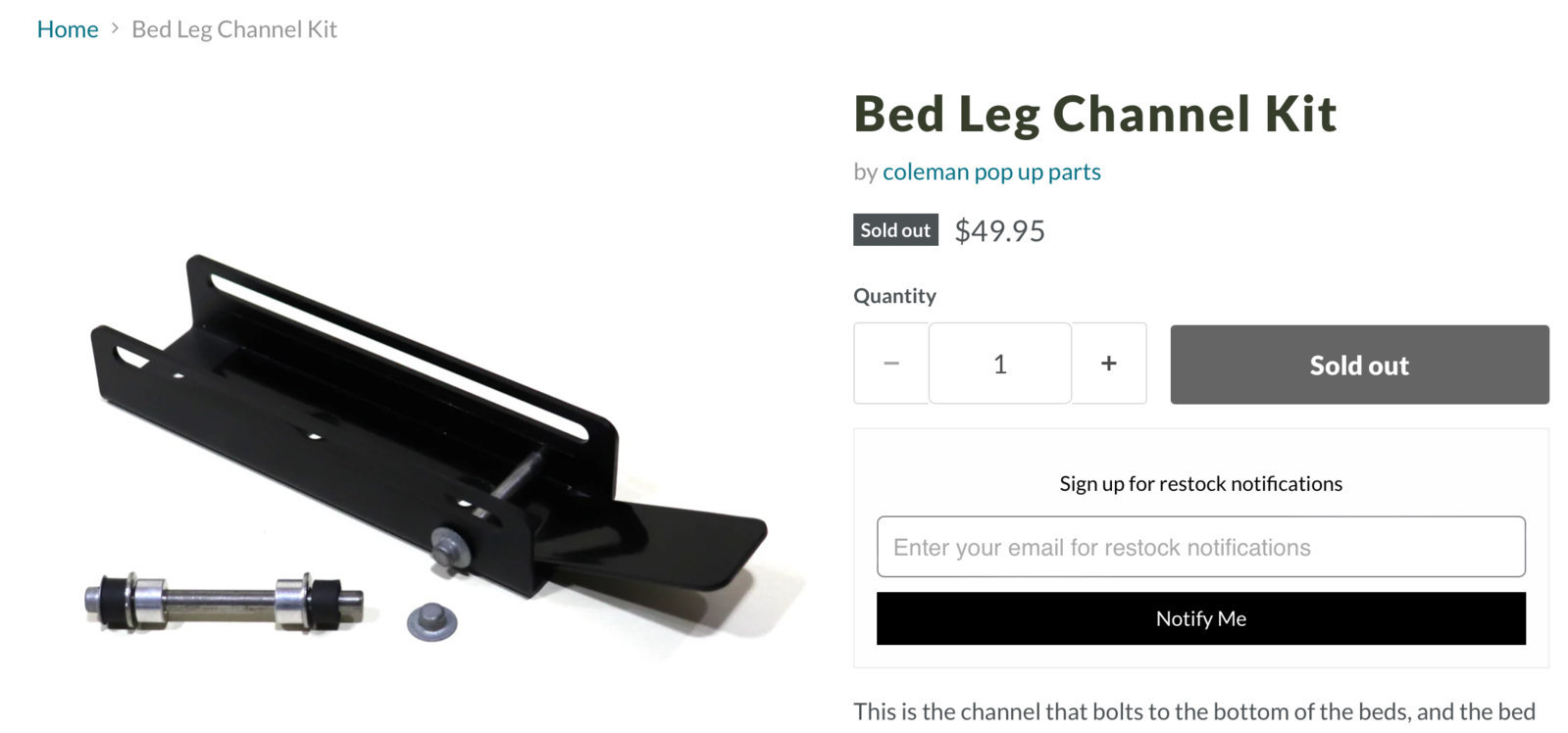Viewport: 1568px width, 733px height.
Task: Click the axle bolt in the product photo
Action: 224,601
